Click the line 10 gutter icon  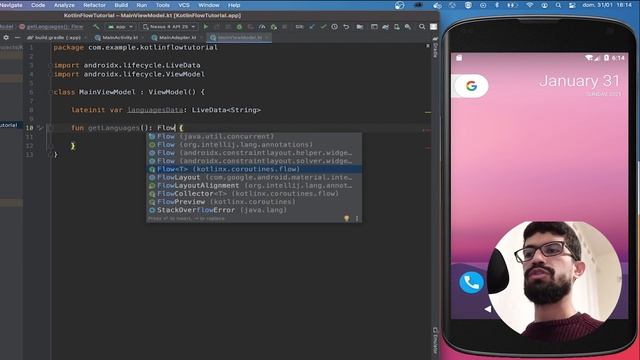pyautogui.click(x=40, y=128)
